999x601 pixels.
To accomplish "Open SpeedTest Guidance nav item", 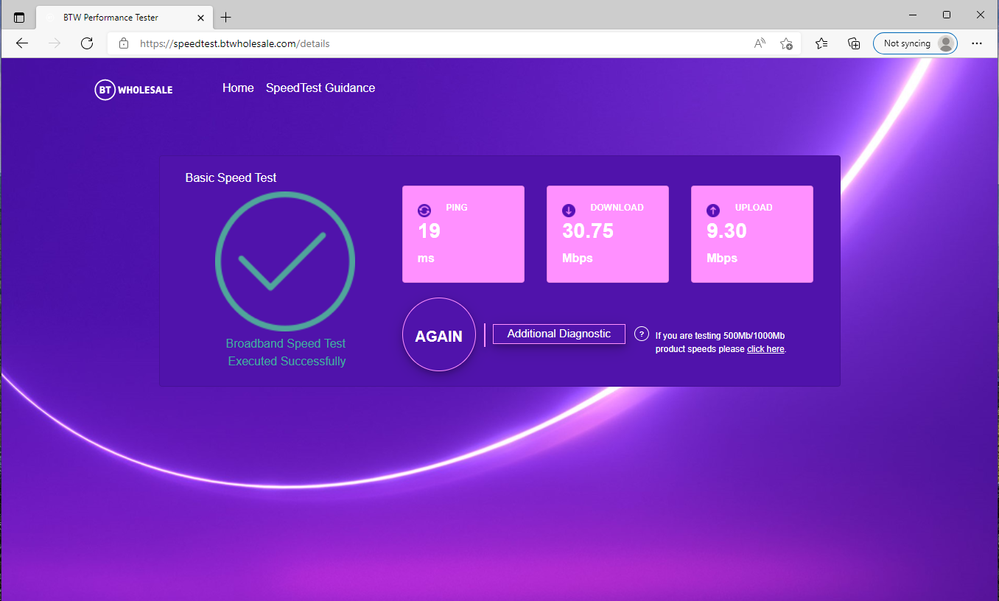I will [320, 88].
